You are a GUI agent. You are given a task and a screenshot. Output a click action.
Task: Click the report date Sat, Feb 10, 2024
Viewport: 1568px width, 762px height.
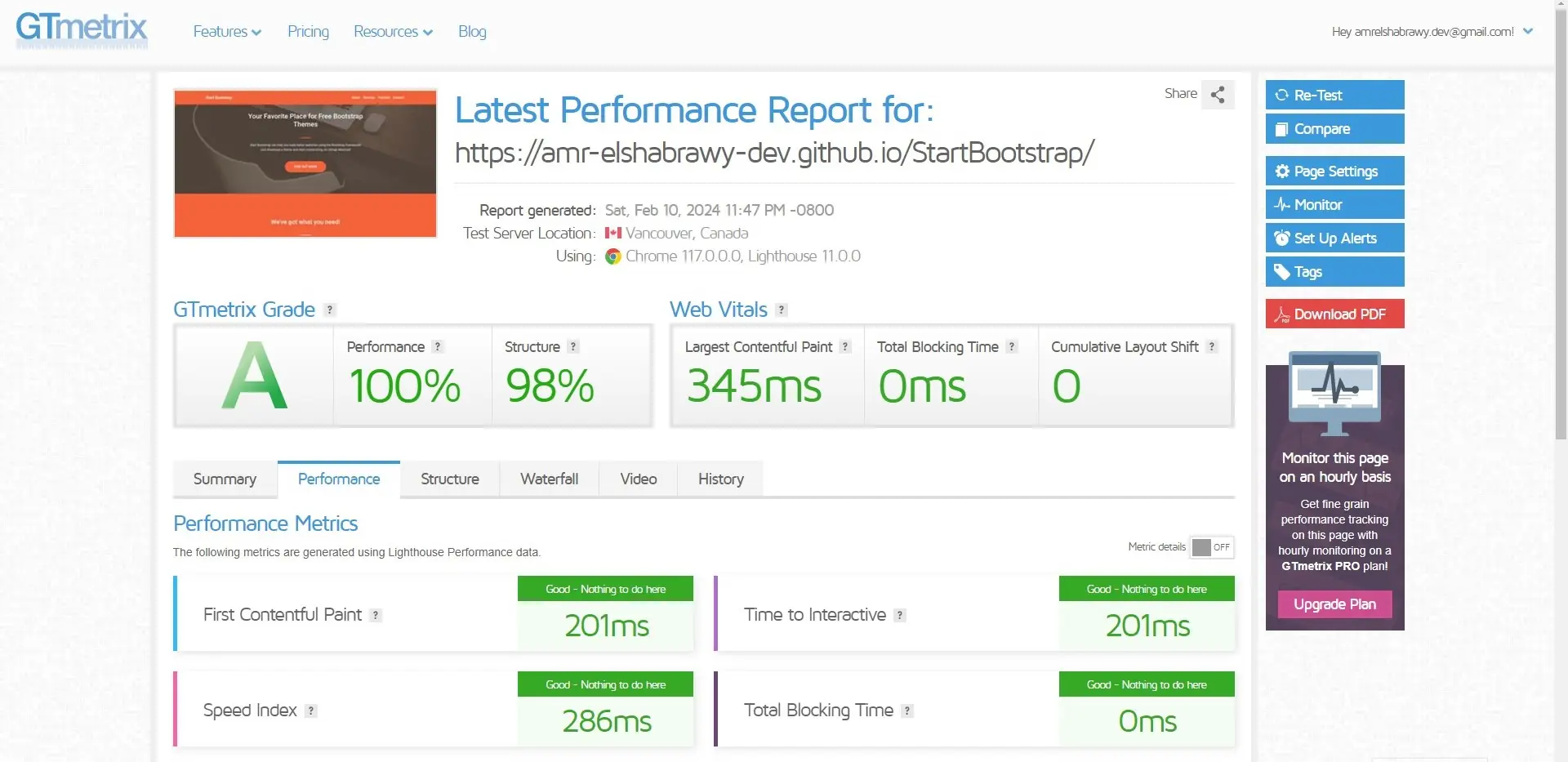tap(719, 210)
